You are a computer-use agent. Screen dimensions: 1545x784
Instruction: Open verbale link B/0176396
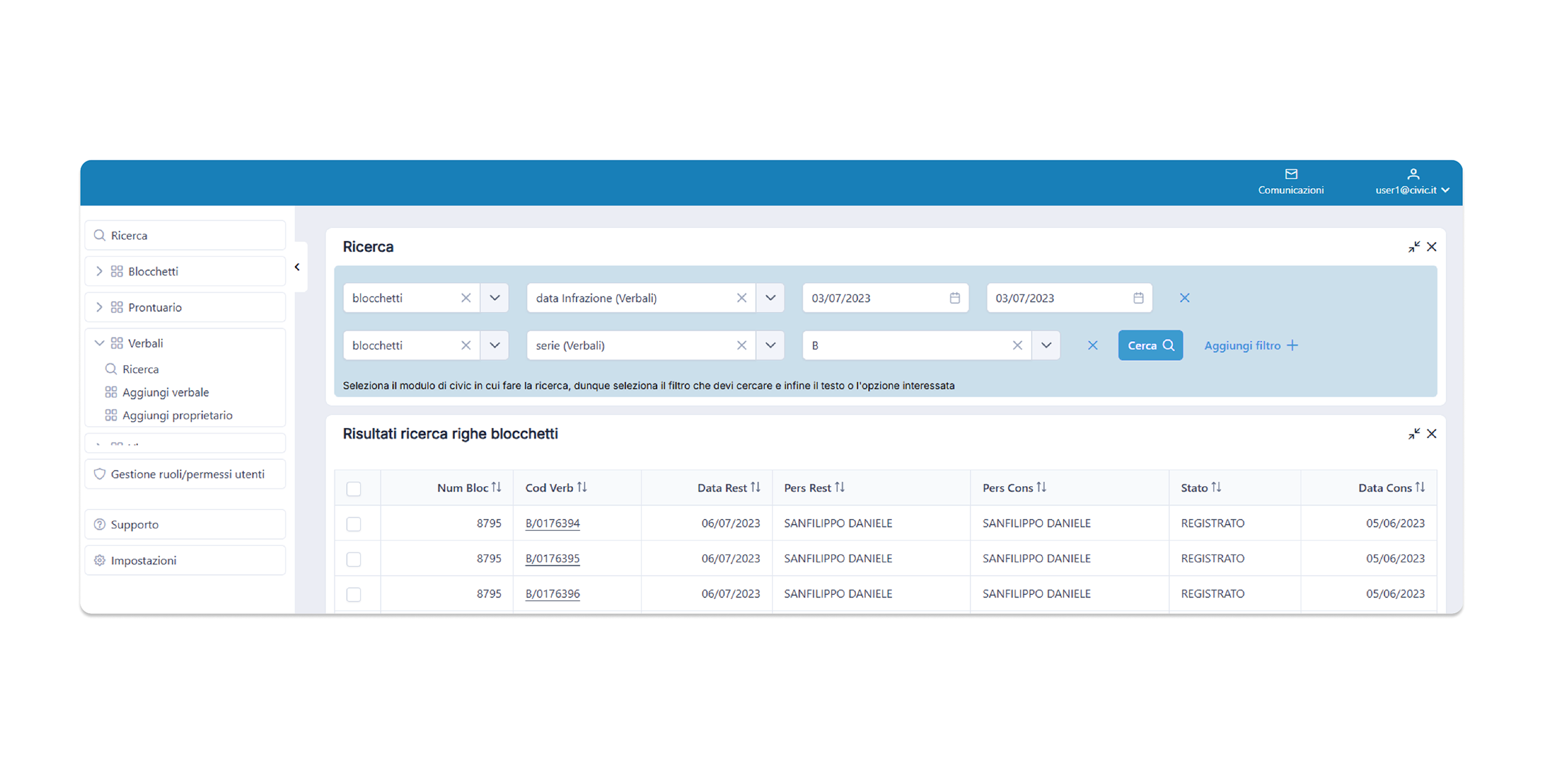tap(552, 594)
